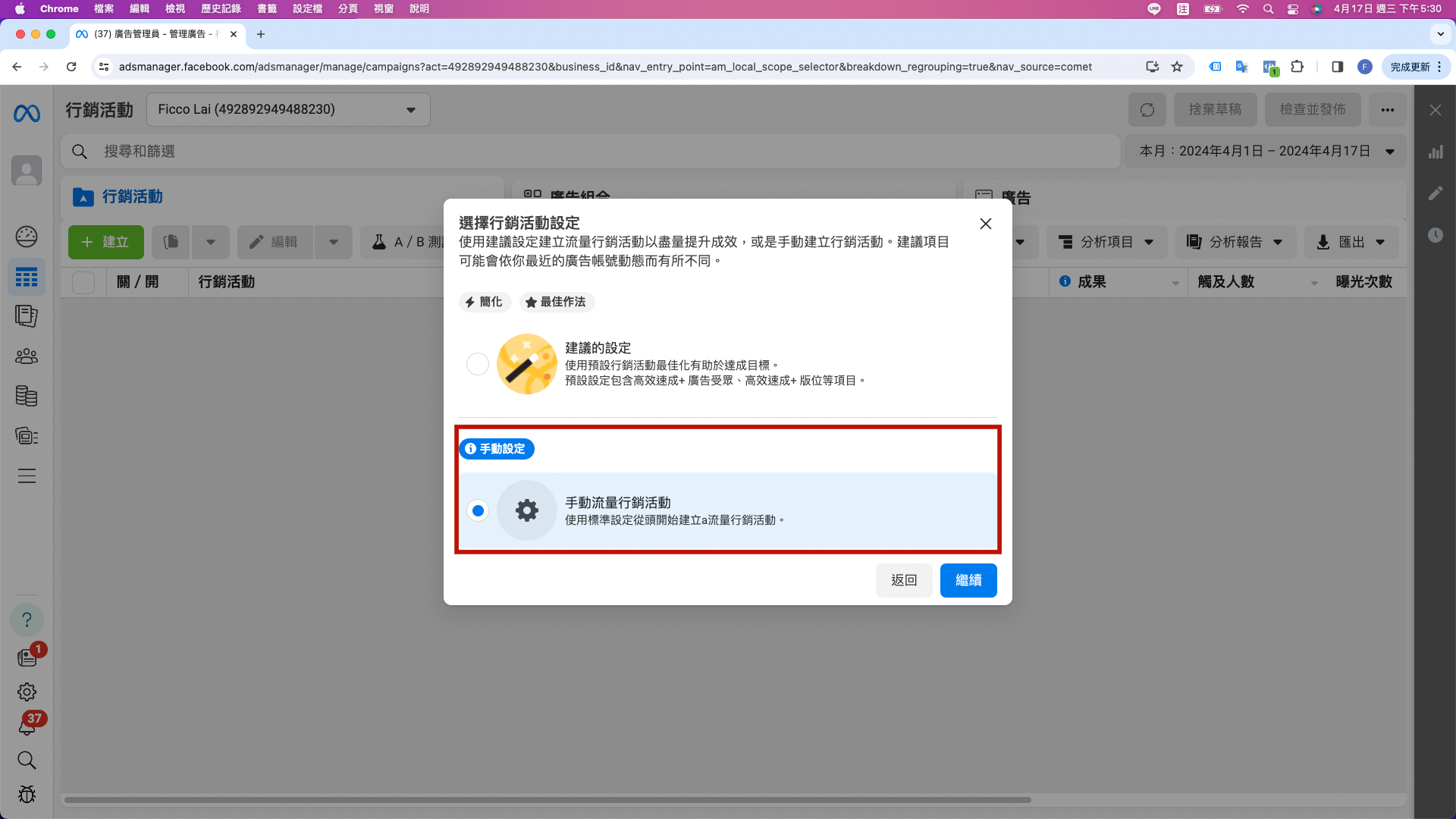Viewport: 1456px width, 819px height.
Task: Open notifications bell with 37 badge
Action: coord(28,725)
